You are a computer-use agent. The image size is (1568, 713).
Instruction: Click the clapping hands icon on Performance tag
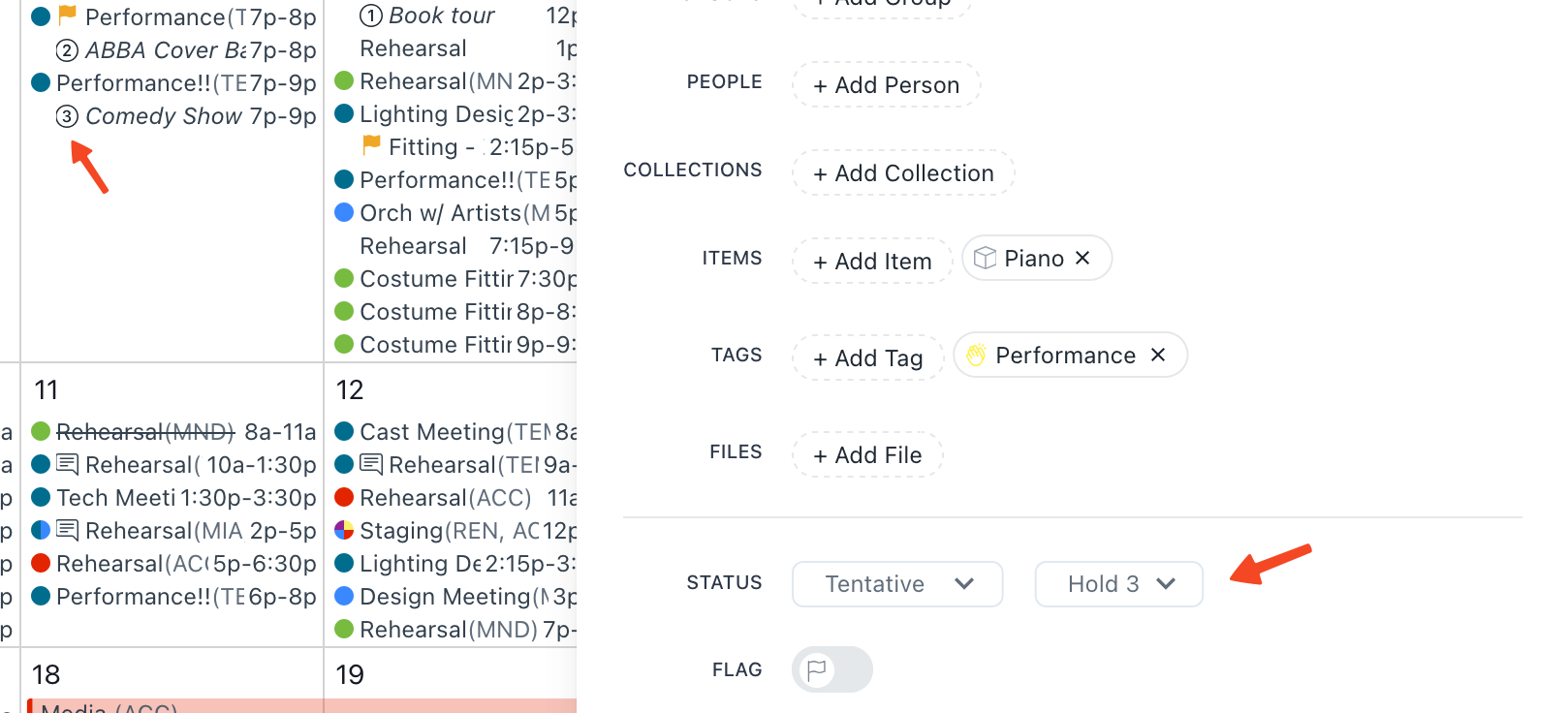click(976, 356)
